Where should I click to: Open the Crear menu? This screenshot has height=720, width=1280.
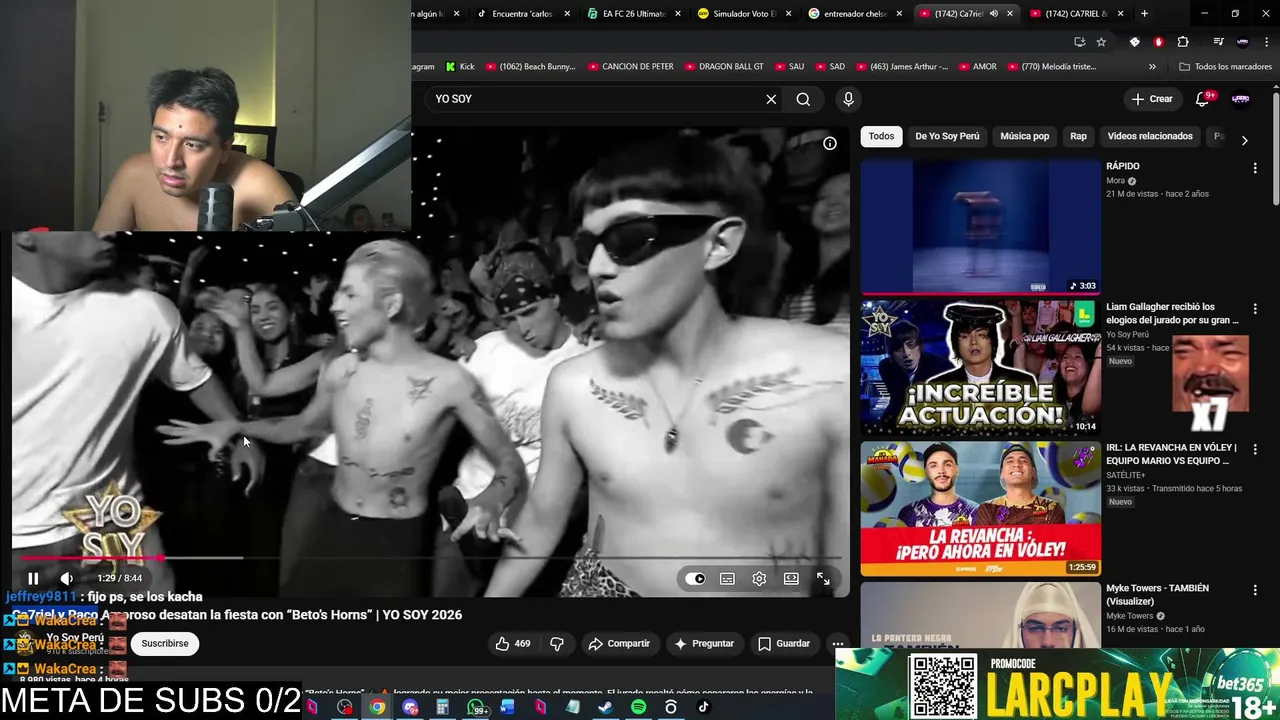[1151, 99]
